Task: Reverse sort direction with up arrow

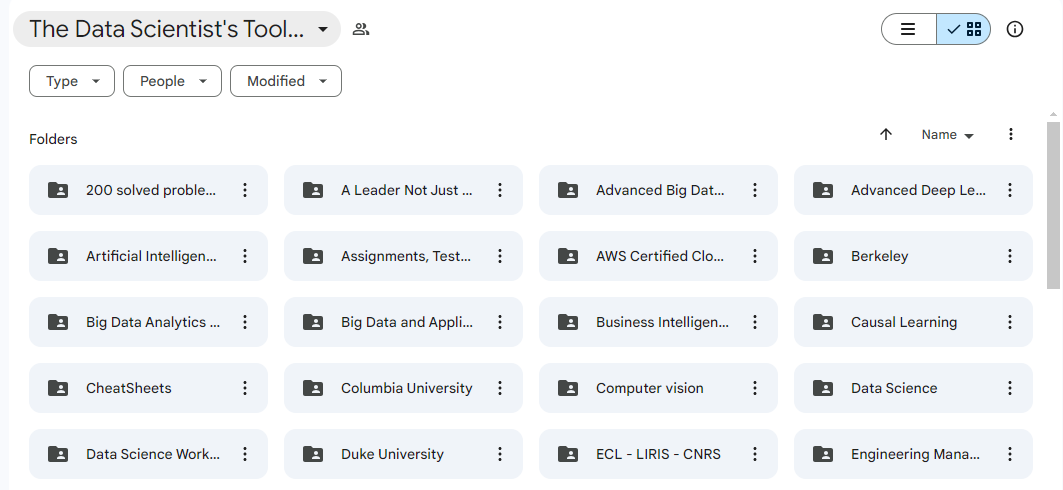Action: (885, 134)
